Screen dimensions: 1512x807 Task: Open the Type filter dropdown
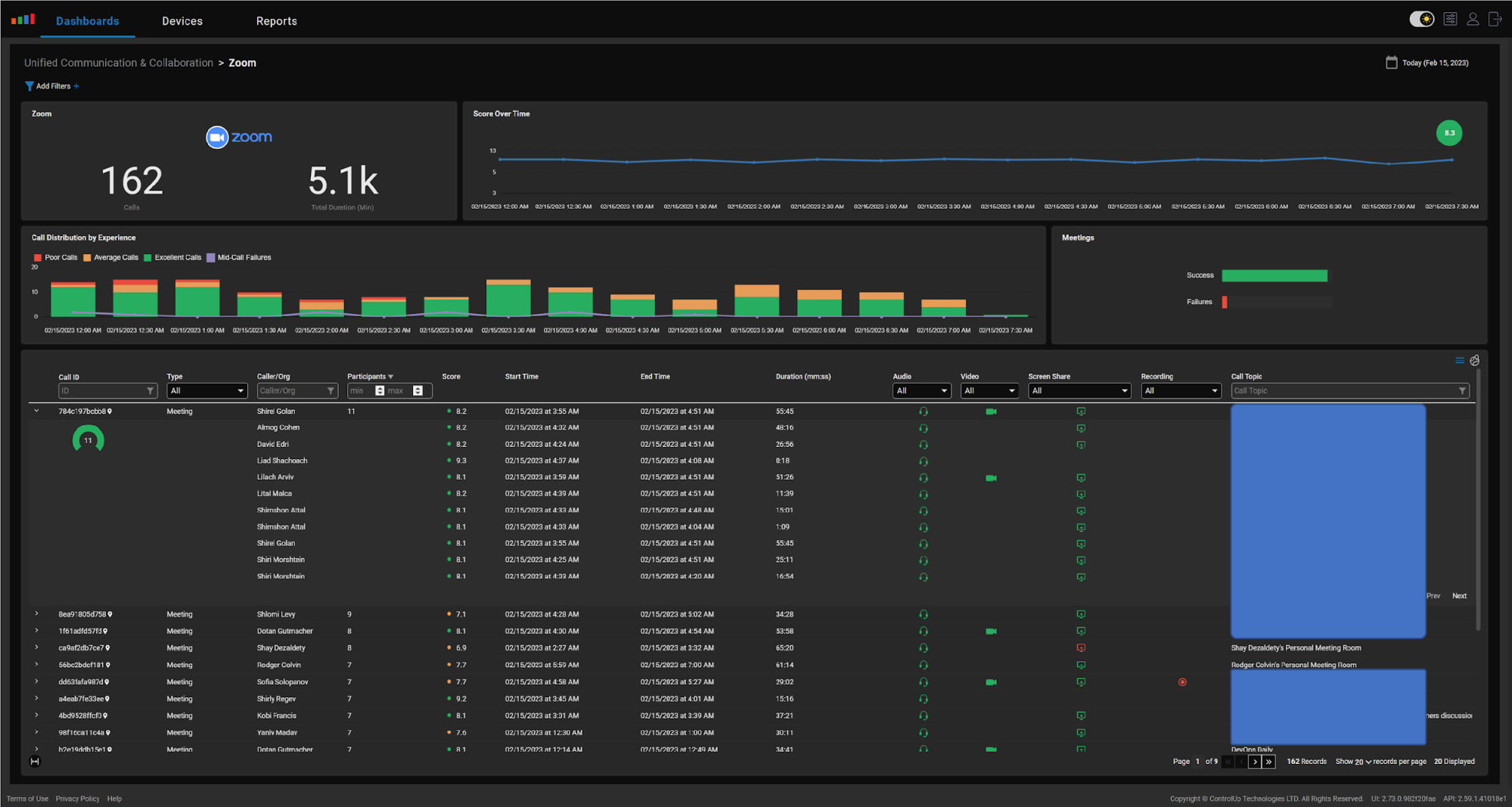[207, 391]
